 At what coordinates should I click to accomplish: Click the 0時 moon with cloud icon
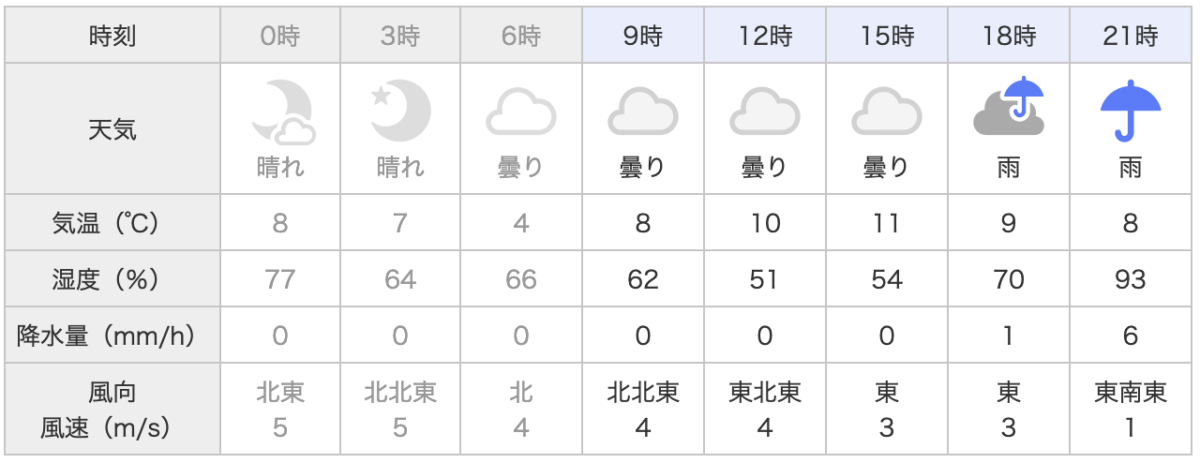(284, 111)
